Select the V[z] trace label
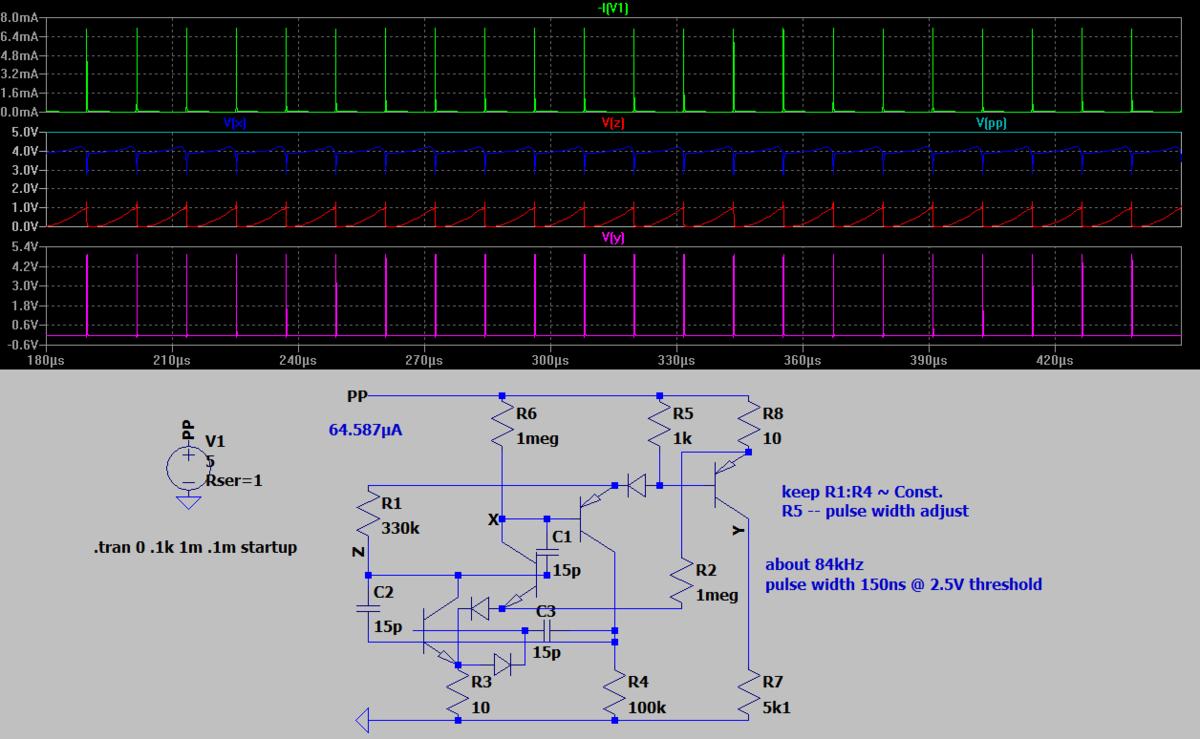Viewport: 1200px width, 739px height. coord(612,123)
